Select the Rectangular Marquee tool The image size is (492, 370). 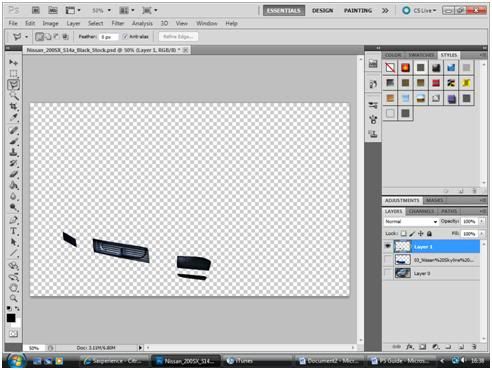(x=13, y=73)
